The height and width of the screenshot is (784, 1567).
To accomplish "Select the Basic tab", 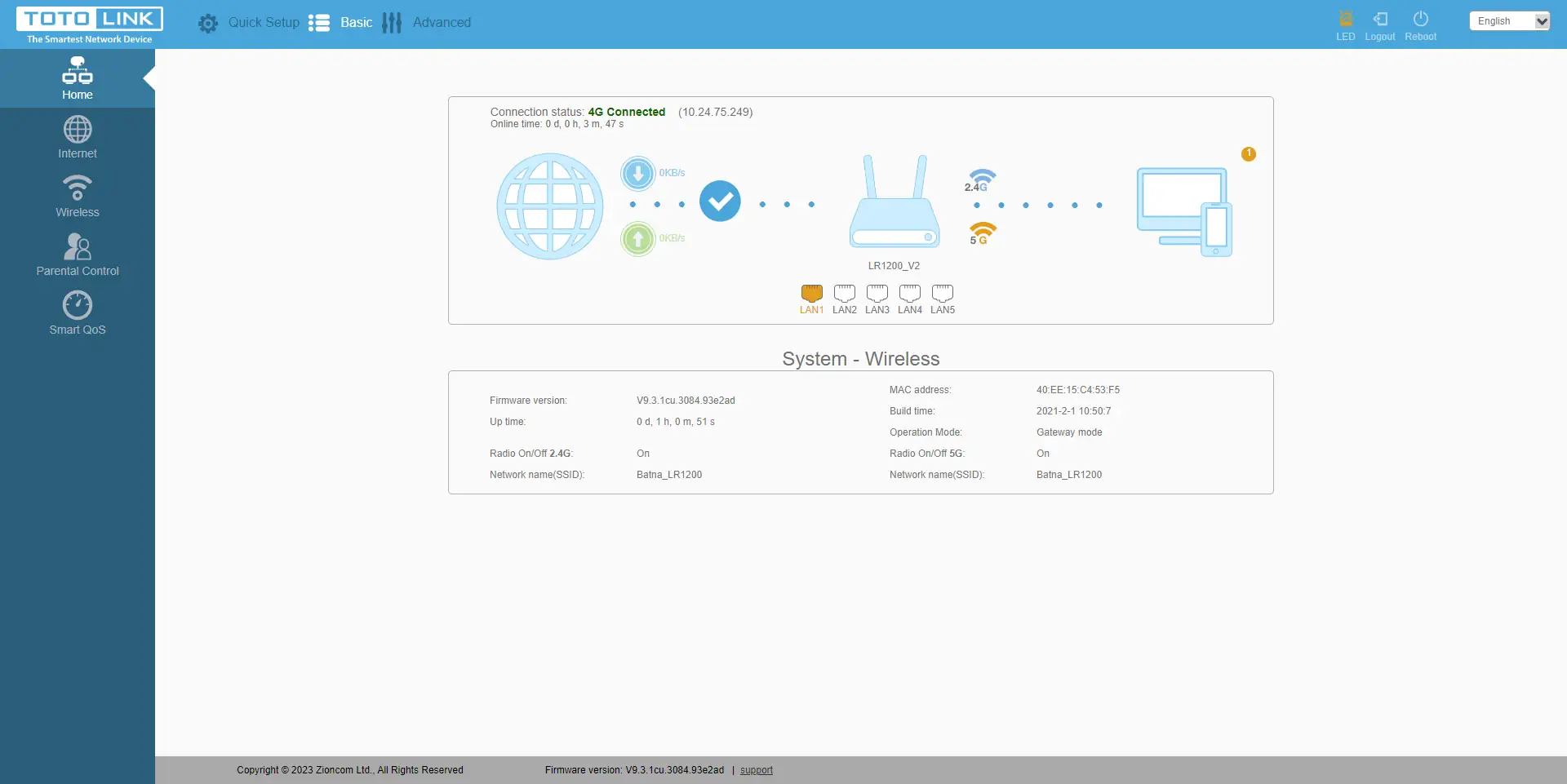I will pos(341,23).
